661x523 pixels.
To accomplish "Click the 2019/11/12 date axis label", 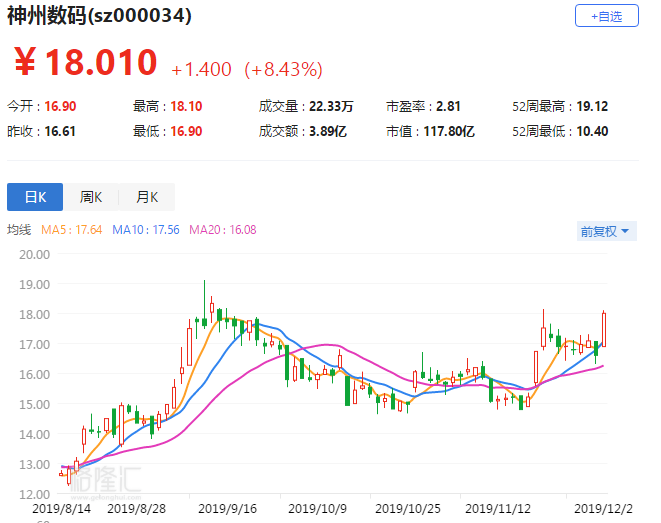I will coord(498,509).
